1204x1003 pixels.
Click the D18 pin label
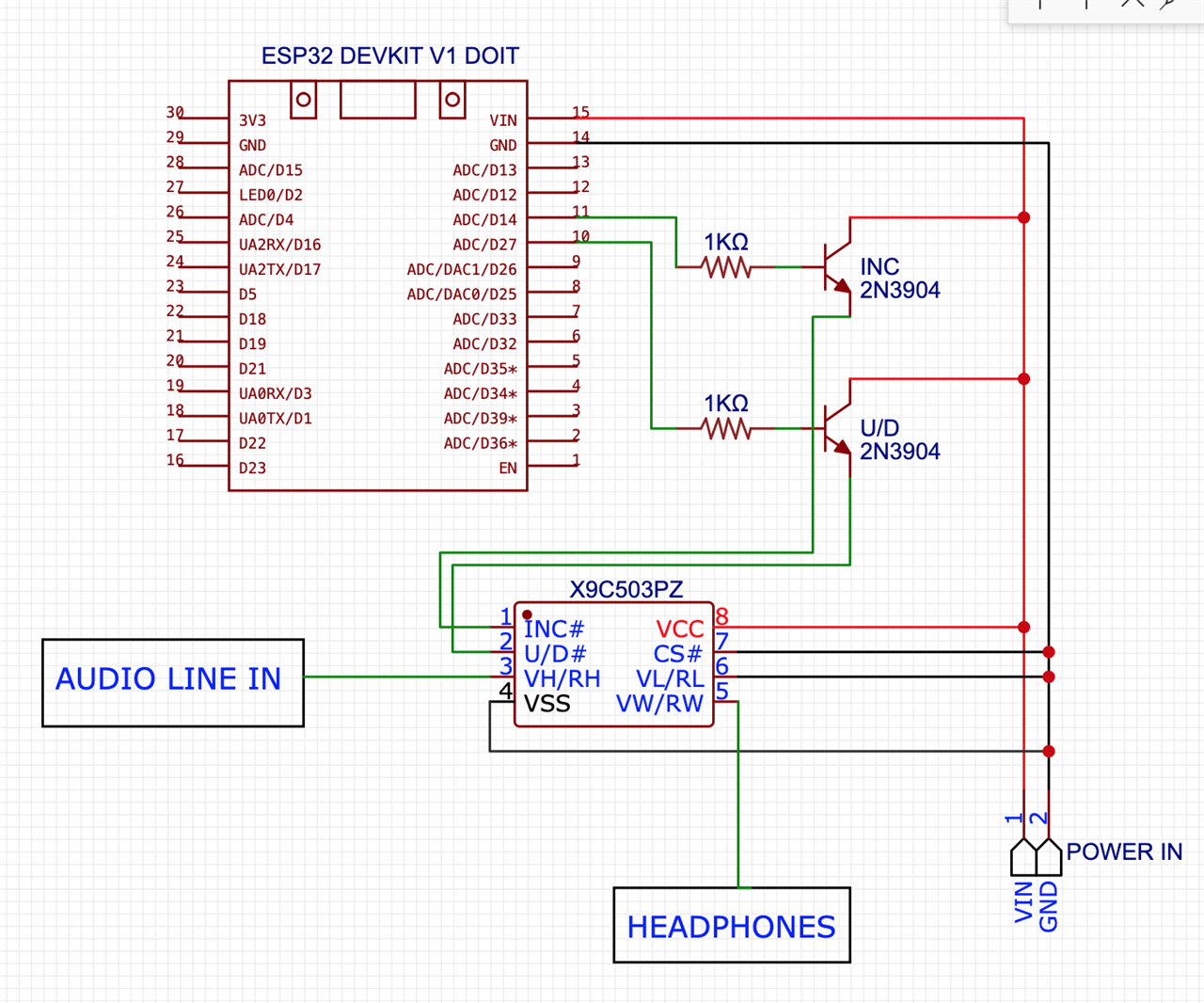click(x=252, y=319)
